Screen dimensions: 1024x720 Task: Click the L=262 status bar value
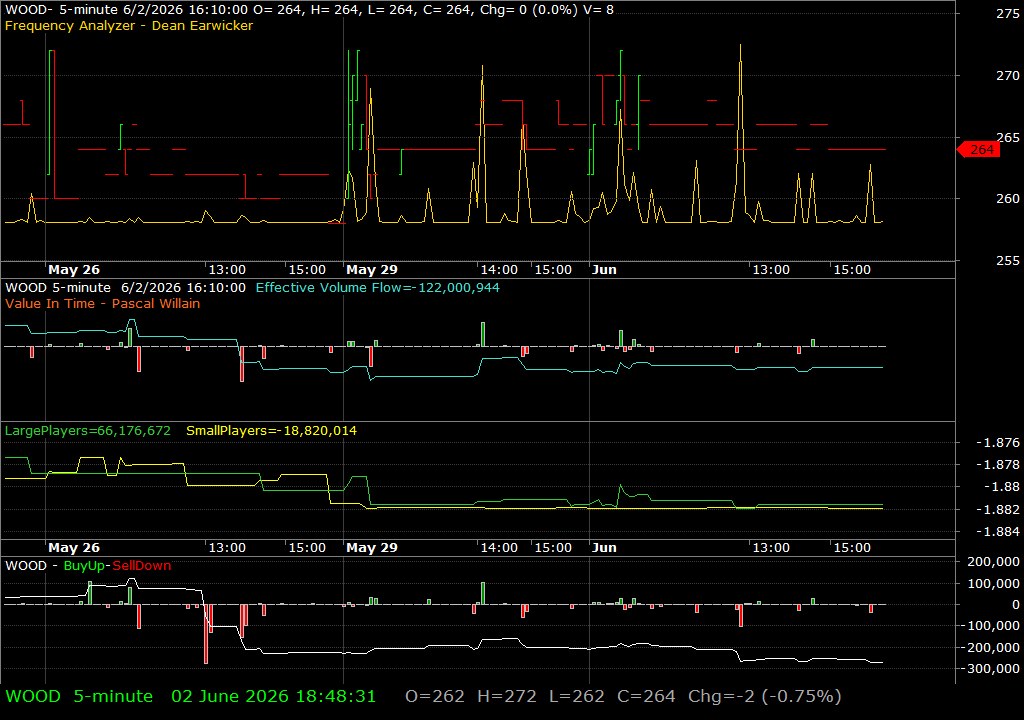point(577,696)
